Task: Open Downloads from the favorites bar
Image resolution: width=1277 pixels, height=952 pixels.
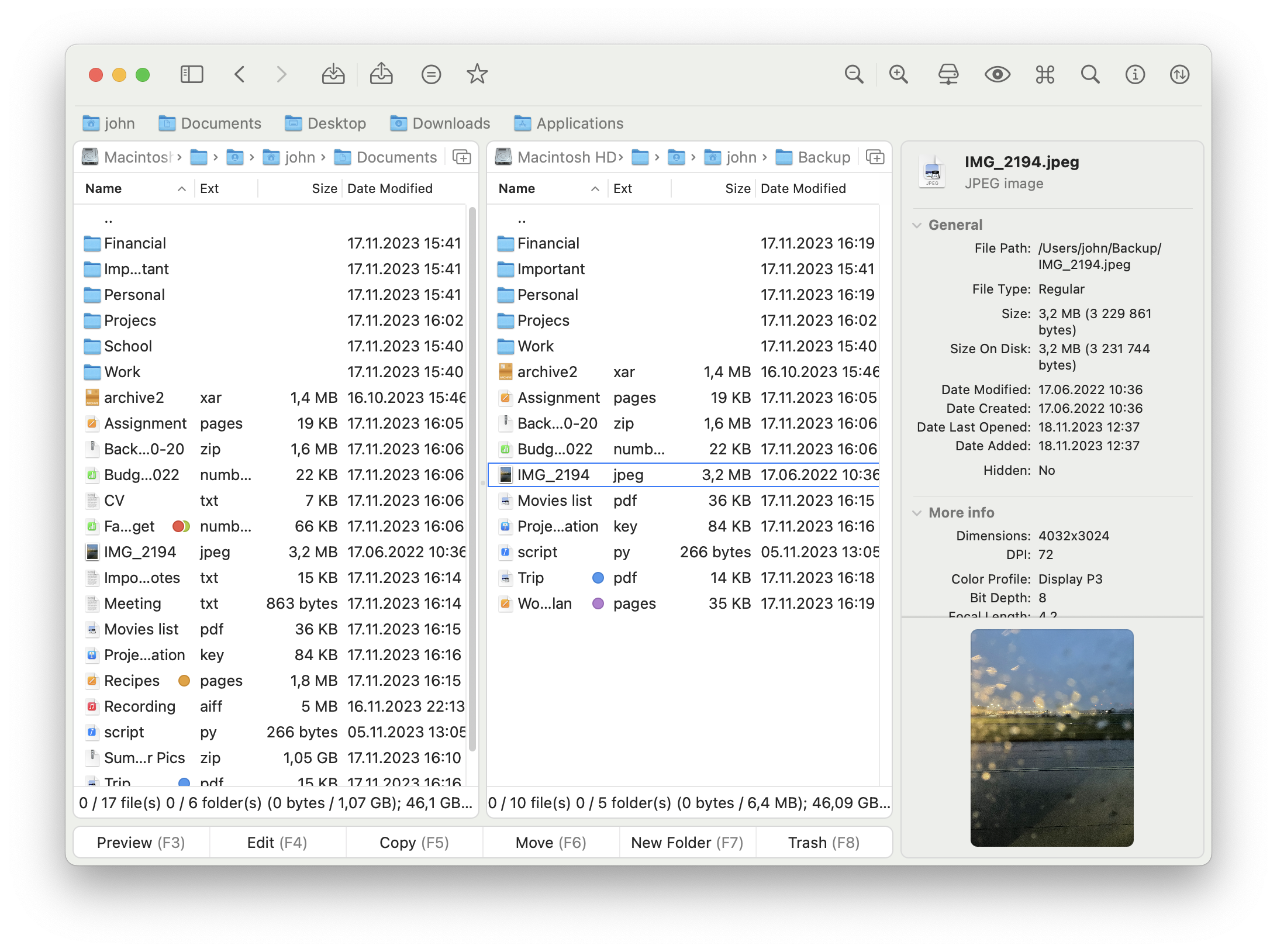Action: (440, 123)
